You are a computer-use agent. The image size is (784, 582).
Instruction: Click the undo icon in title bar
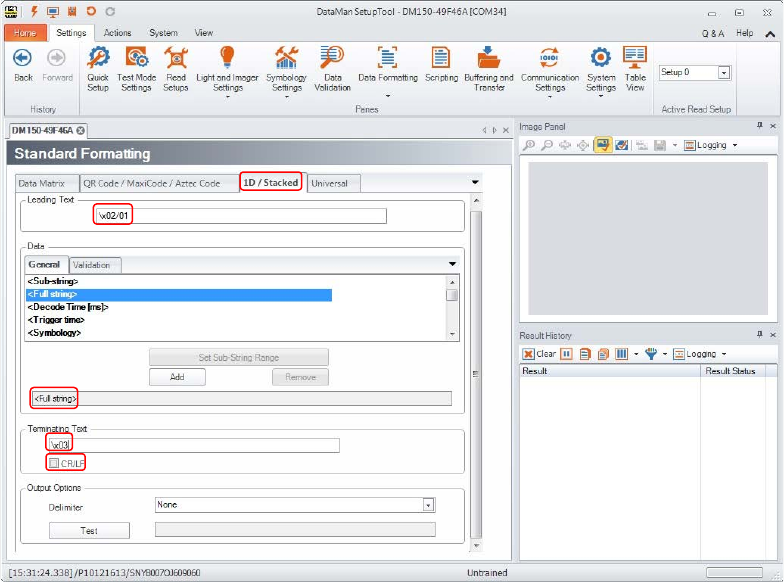pos(91,11)
